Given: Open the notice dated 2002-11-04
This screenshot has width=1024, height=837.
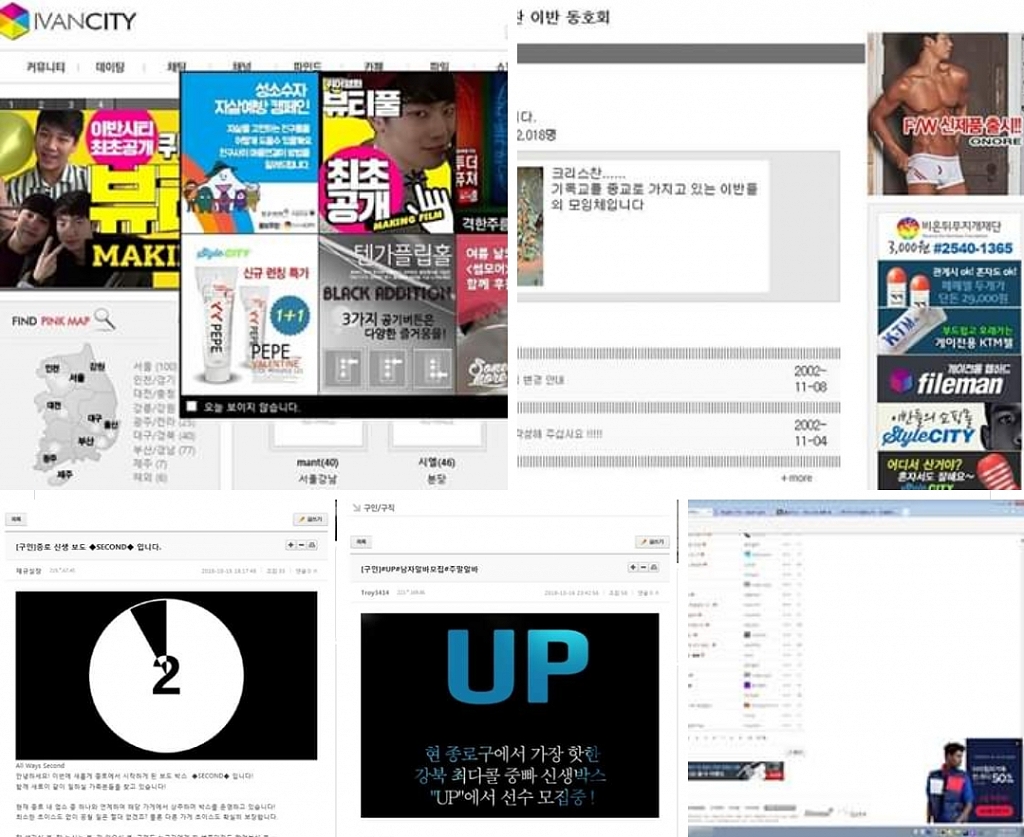Looking at the screenshot, I should (x=679, y=434).
